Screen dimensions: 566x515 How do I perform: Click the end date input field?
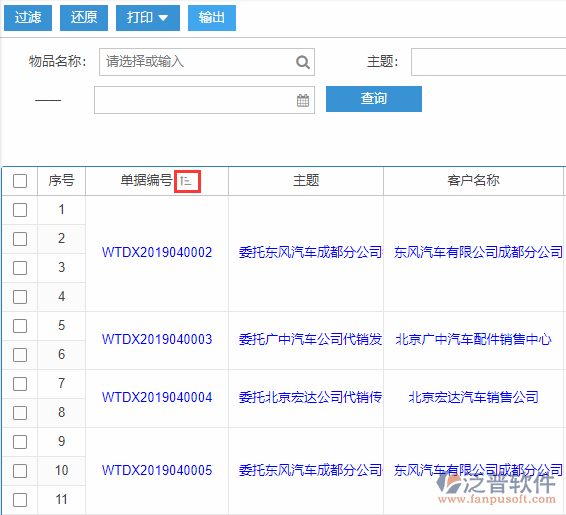tap(204, 100)
